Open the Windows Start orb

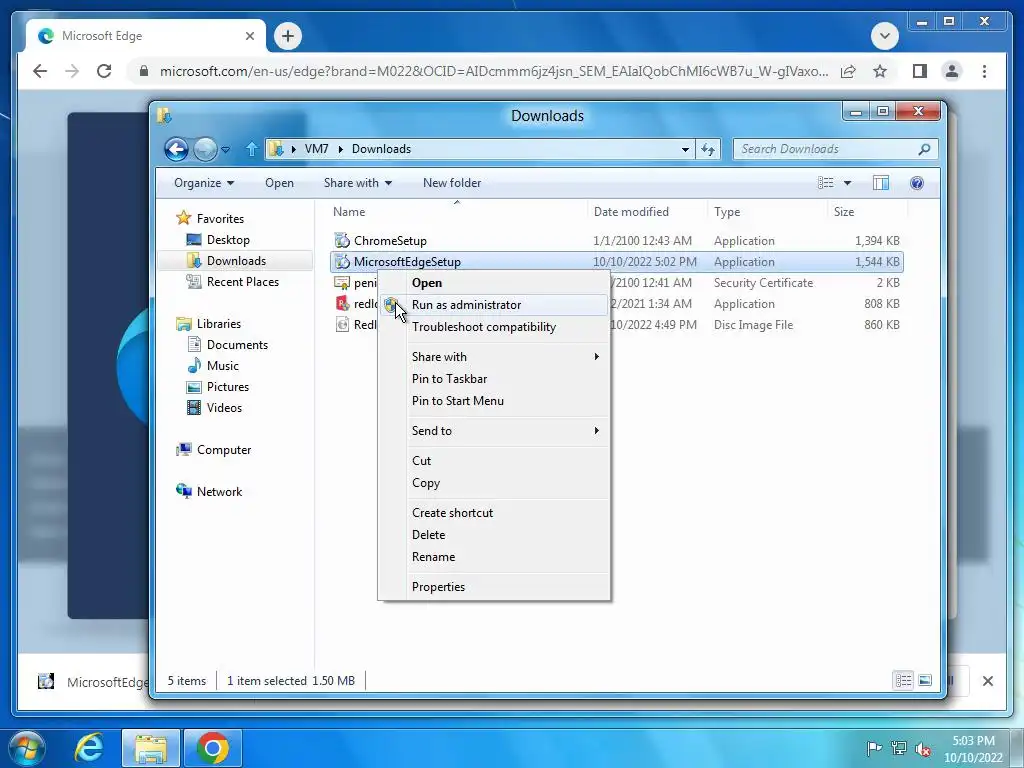(x=26, y=748)
